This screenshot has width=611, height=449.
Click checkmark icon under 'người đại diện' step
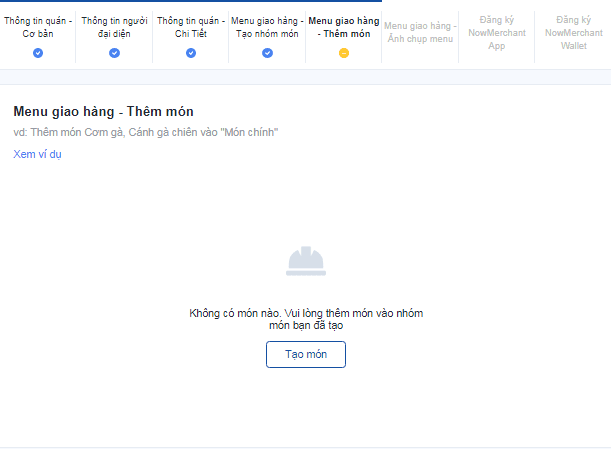coord(114,53)
